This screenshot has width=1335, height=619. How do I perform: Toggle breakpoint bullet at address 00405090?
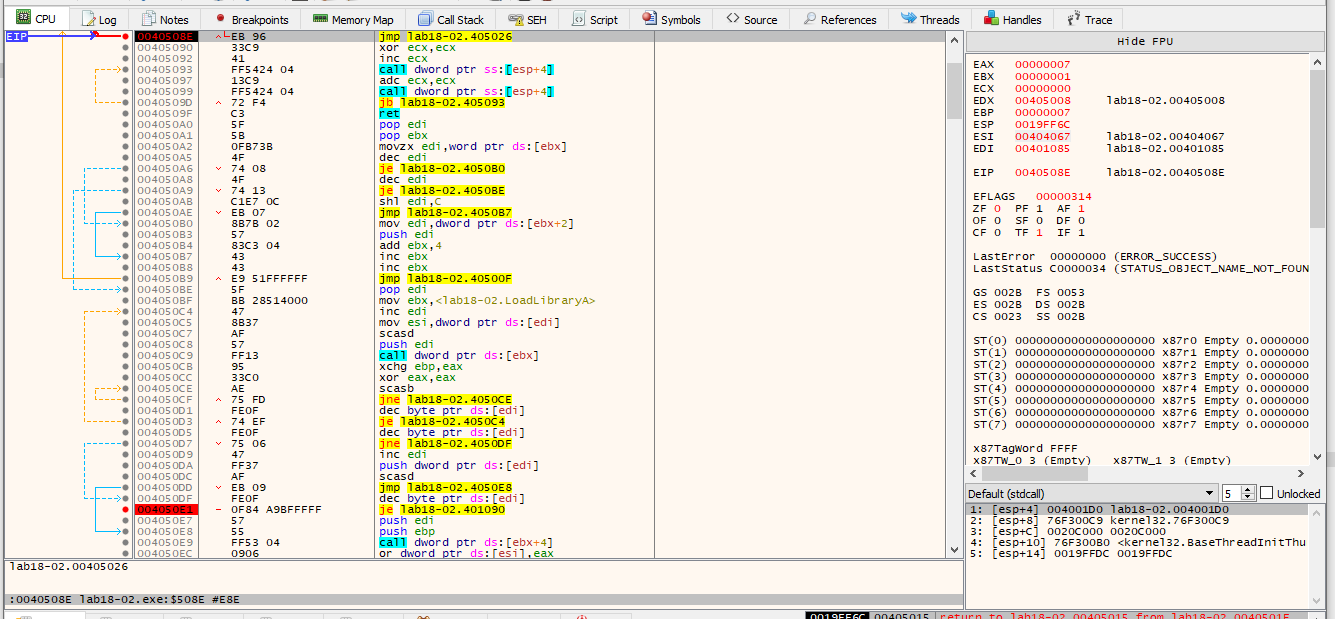[126, 48]
